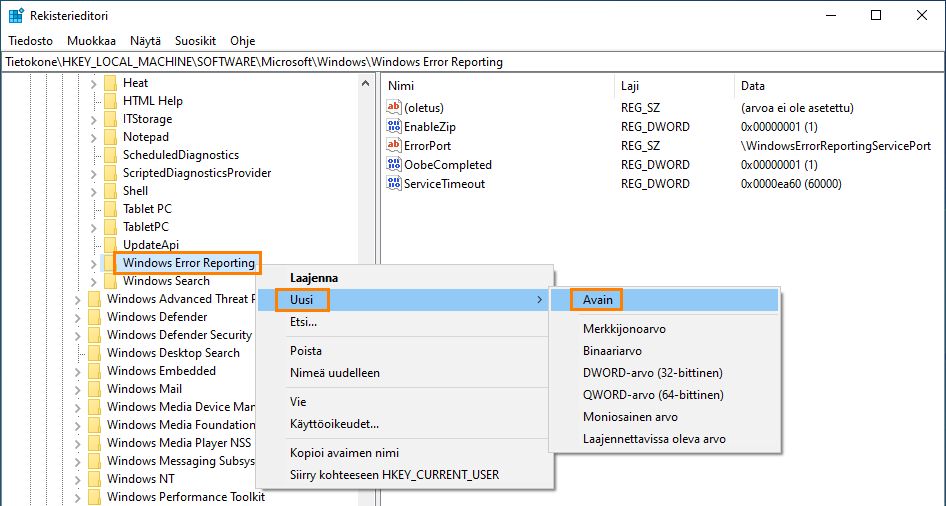The width and height of the screenshot is (946, 506).
Task: Expand the Windows Mail key
Action: pos(77,389)
